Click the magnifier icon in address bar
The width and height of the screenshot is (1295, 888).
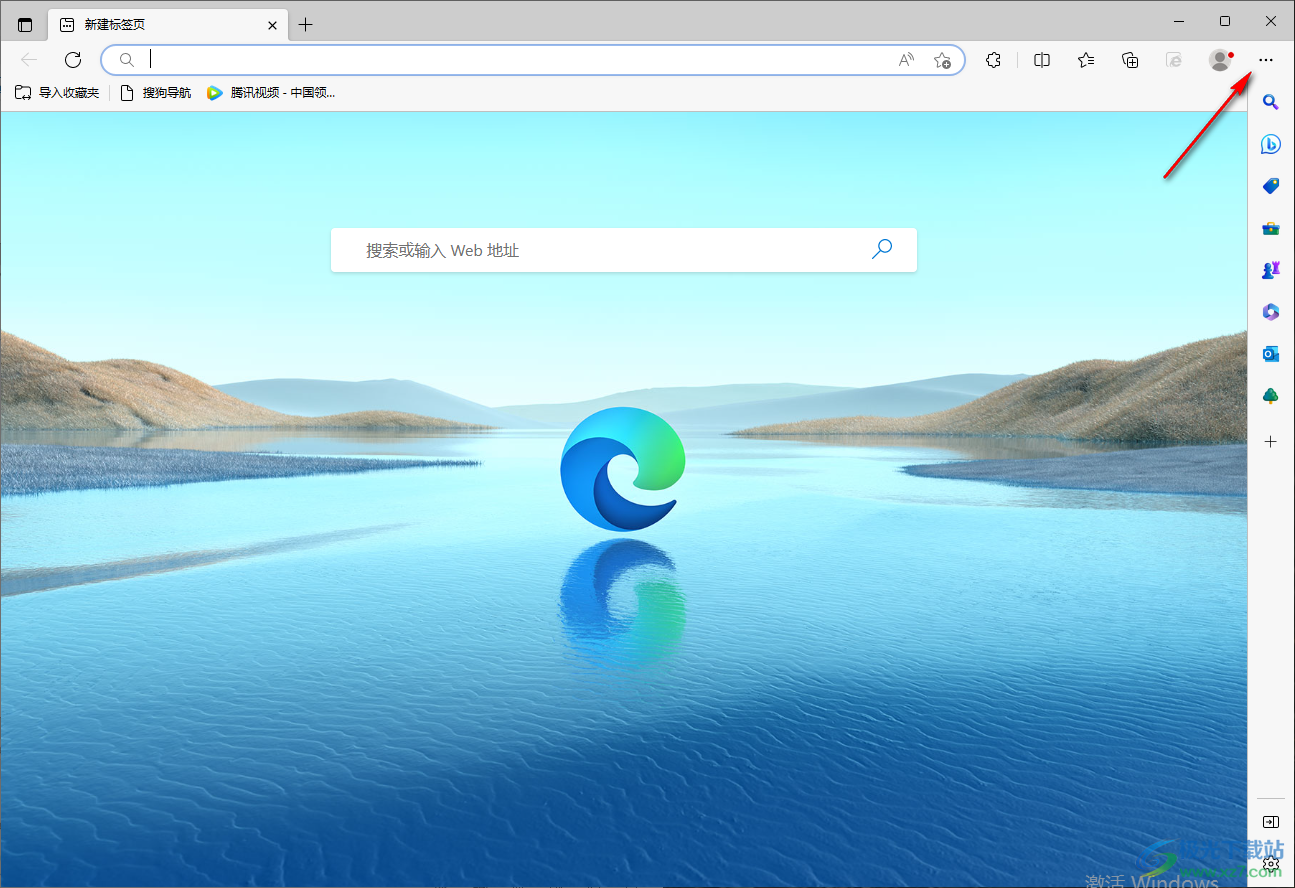126,60
